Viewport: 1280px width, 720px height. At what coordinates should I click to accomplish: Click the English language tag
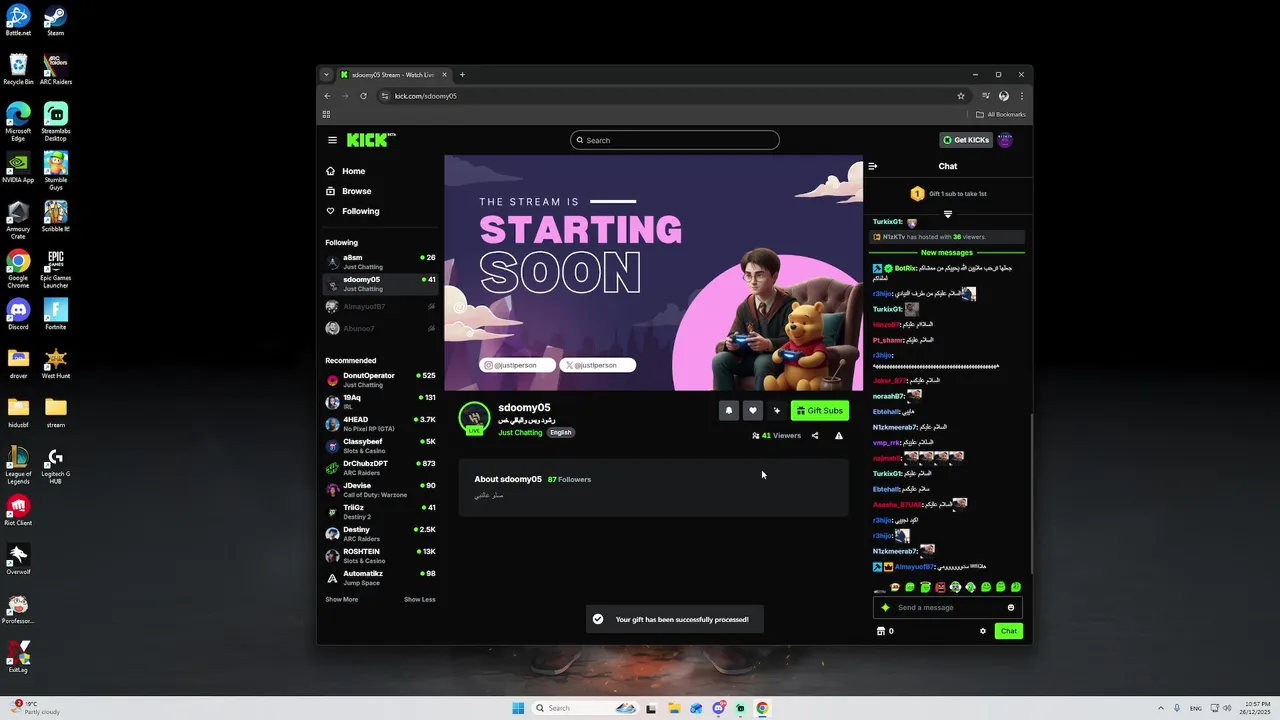[560, 433]
